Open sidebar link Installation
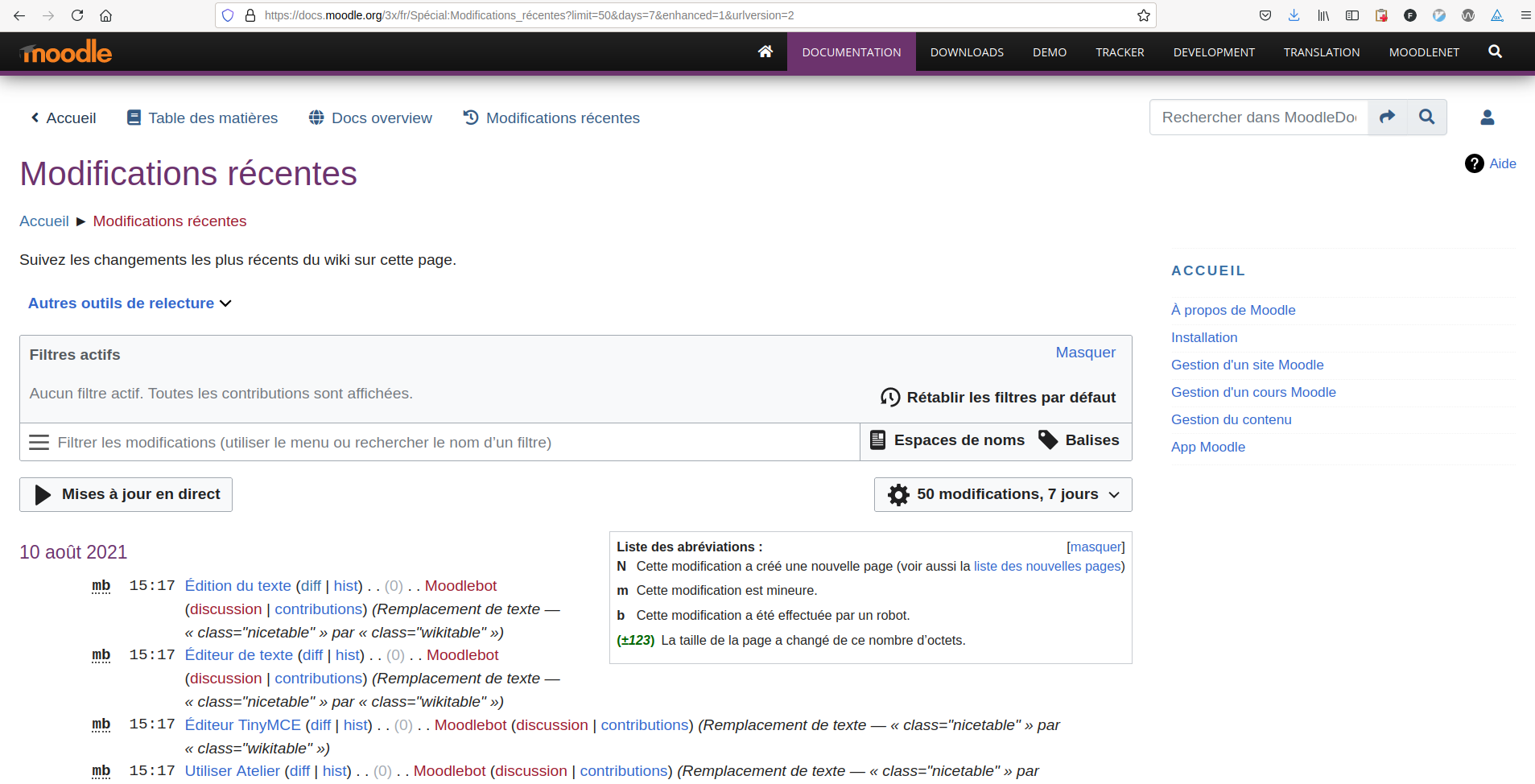 pyautogui.click(x=1204, y=337)
